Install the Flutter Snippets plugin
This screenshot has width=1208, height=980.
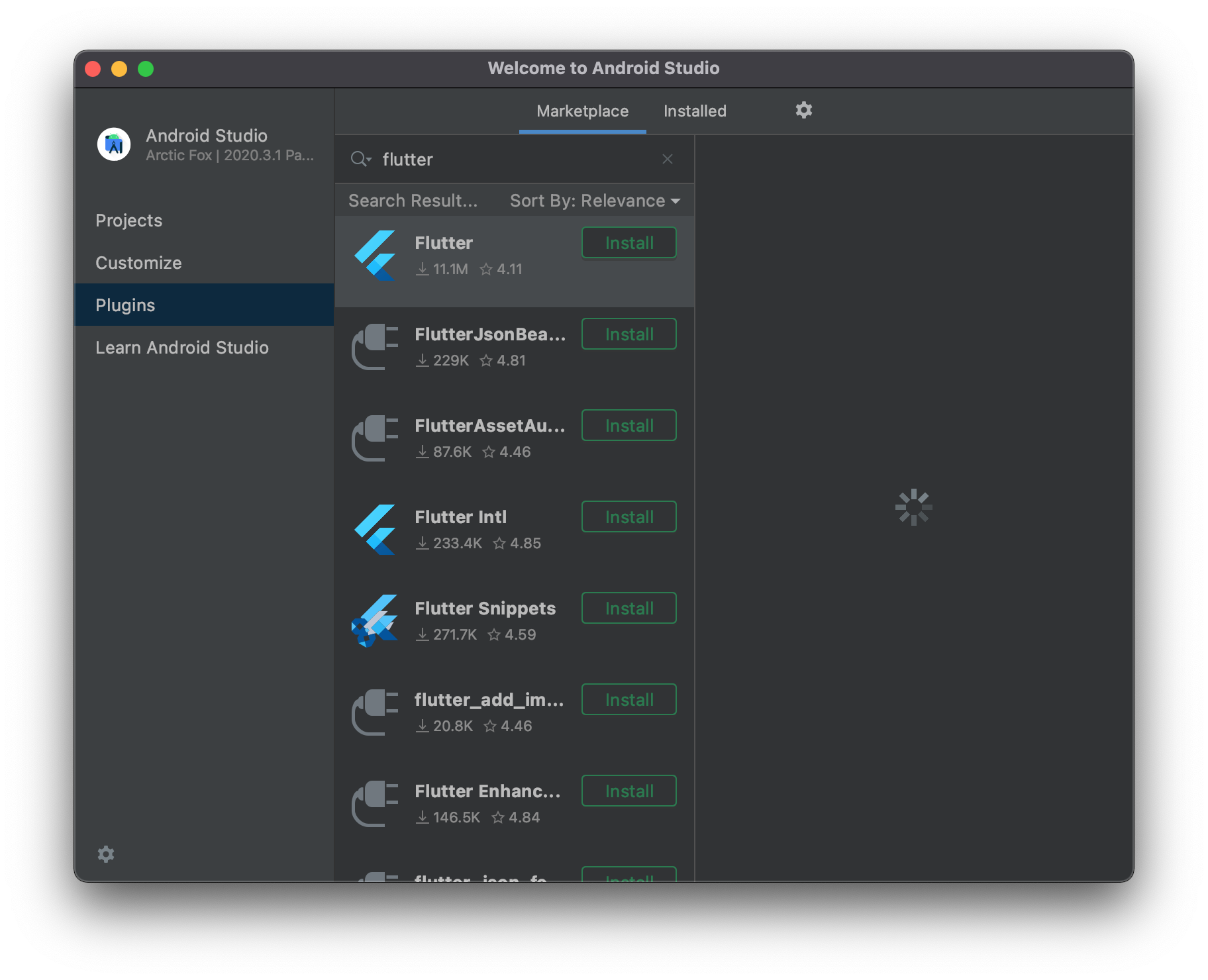point(629,608)
